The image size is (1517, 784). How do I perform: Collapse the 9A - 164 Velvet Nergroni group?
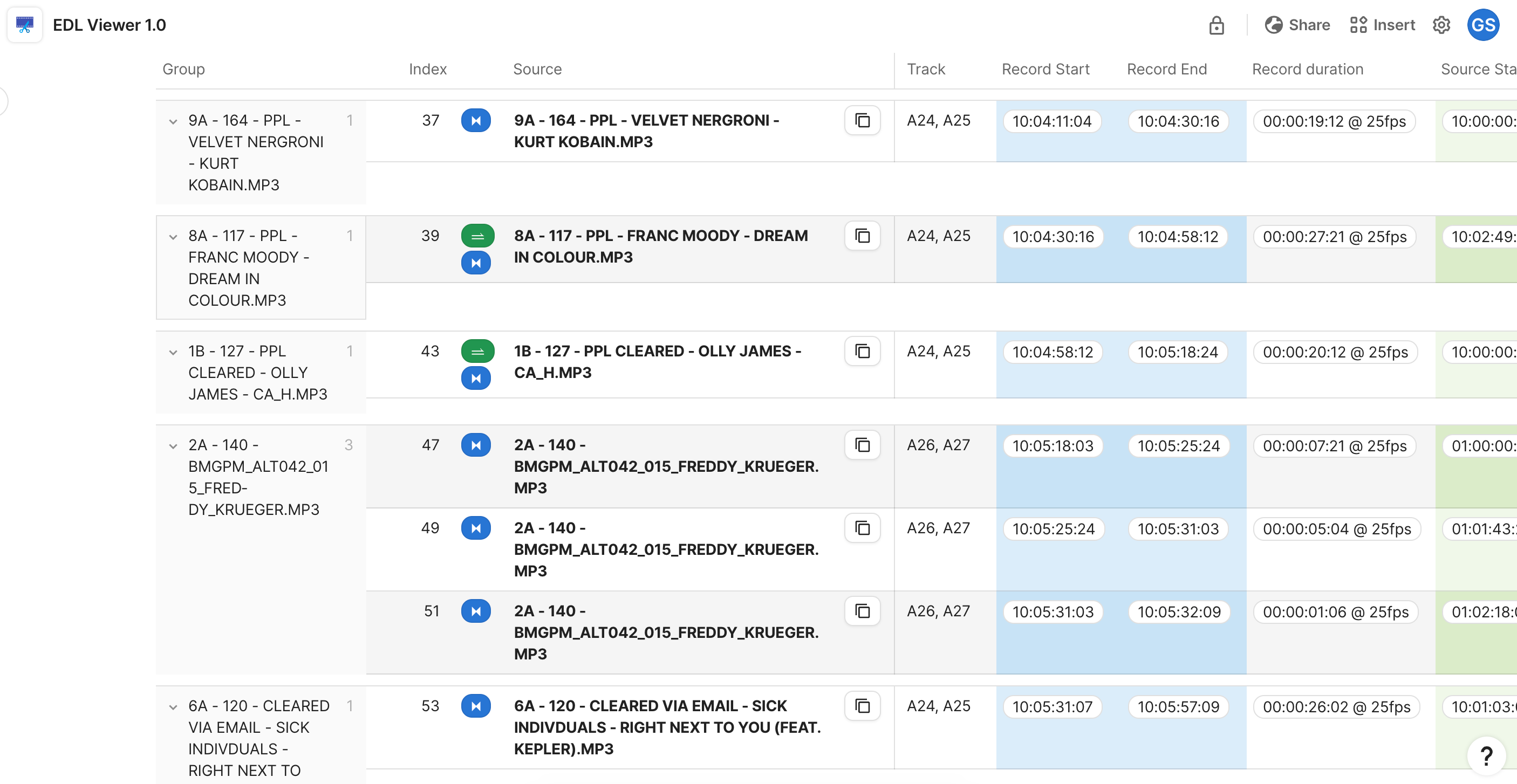tap(173, 122)
